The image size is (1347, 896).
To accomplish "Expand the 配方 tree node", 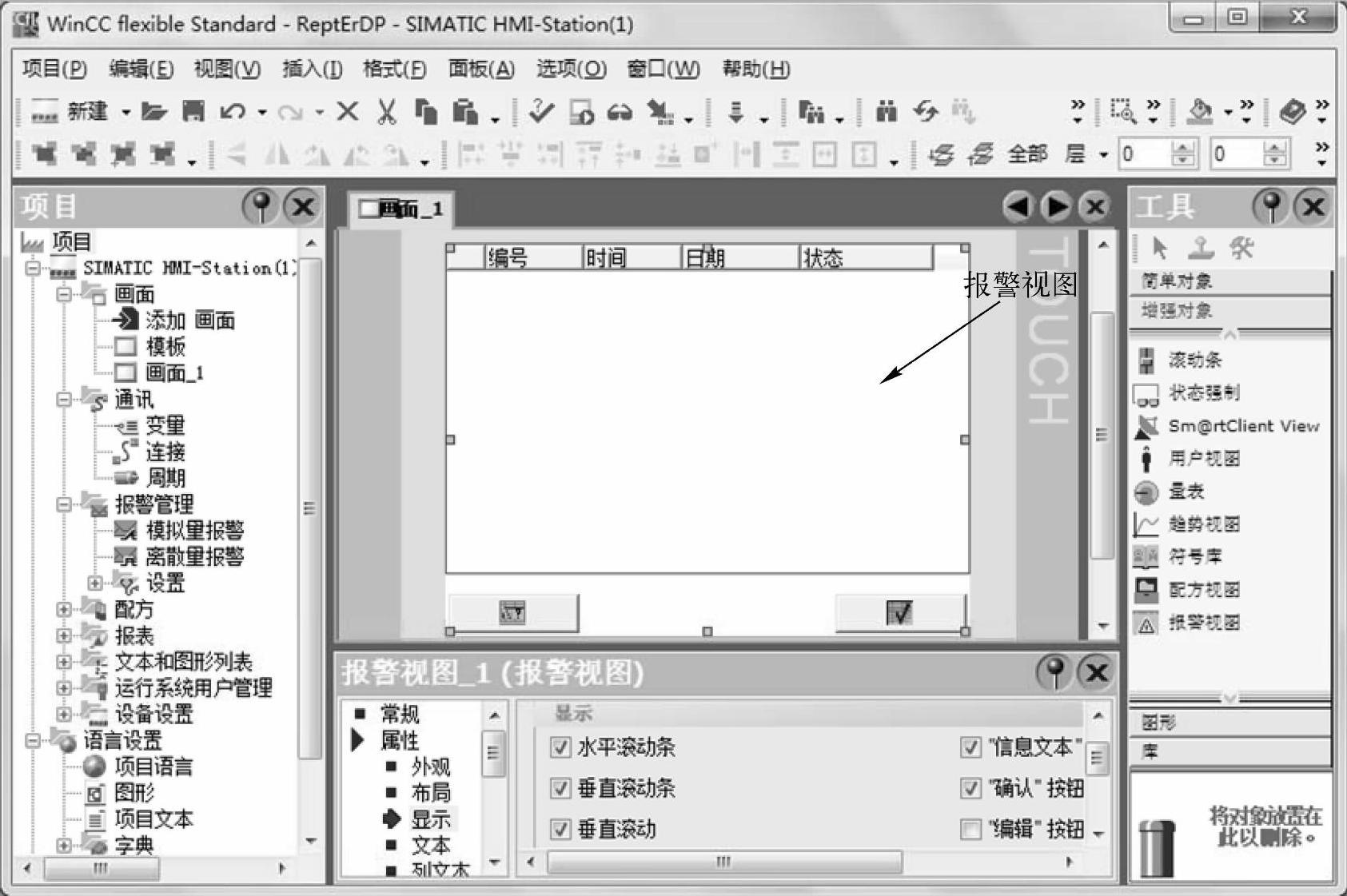I will coord(64,609).
